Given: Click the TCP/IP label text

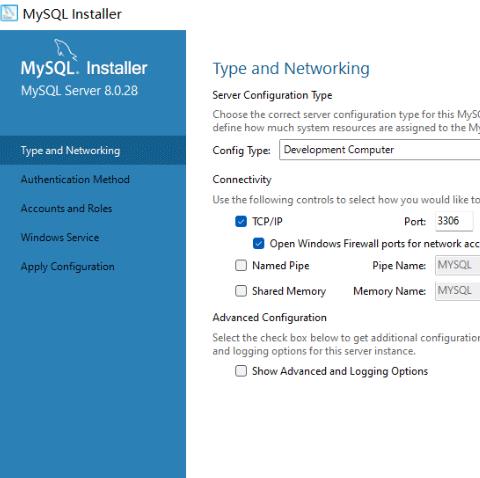Looking at the screenshot, I should [x=267, y=221].
